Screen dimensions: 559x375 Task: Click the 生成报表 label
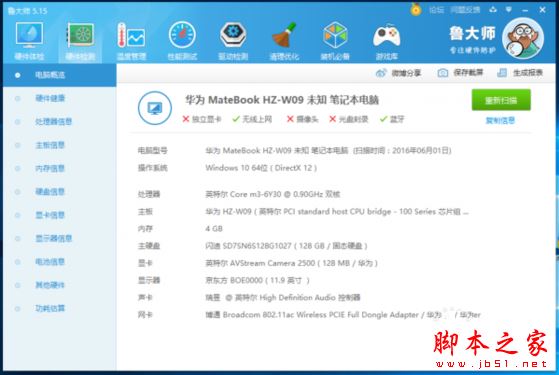pos(528,73)
